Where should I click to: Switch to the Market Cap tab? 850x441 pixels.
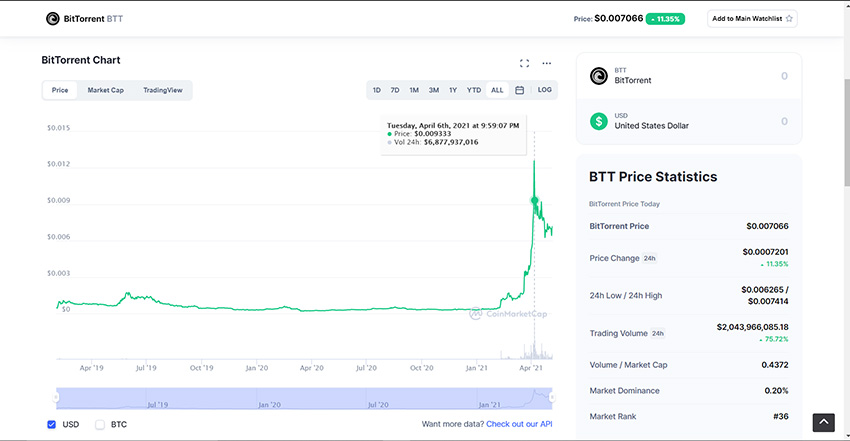(x=106, y=90)
